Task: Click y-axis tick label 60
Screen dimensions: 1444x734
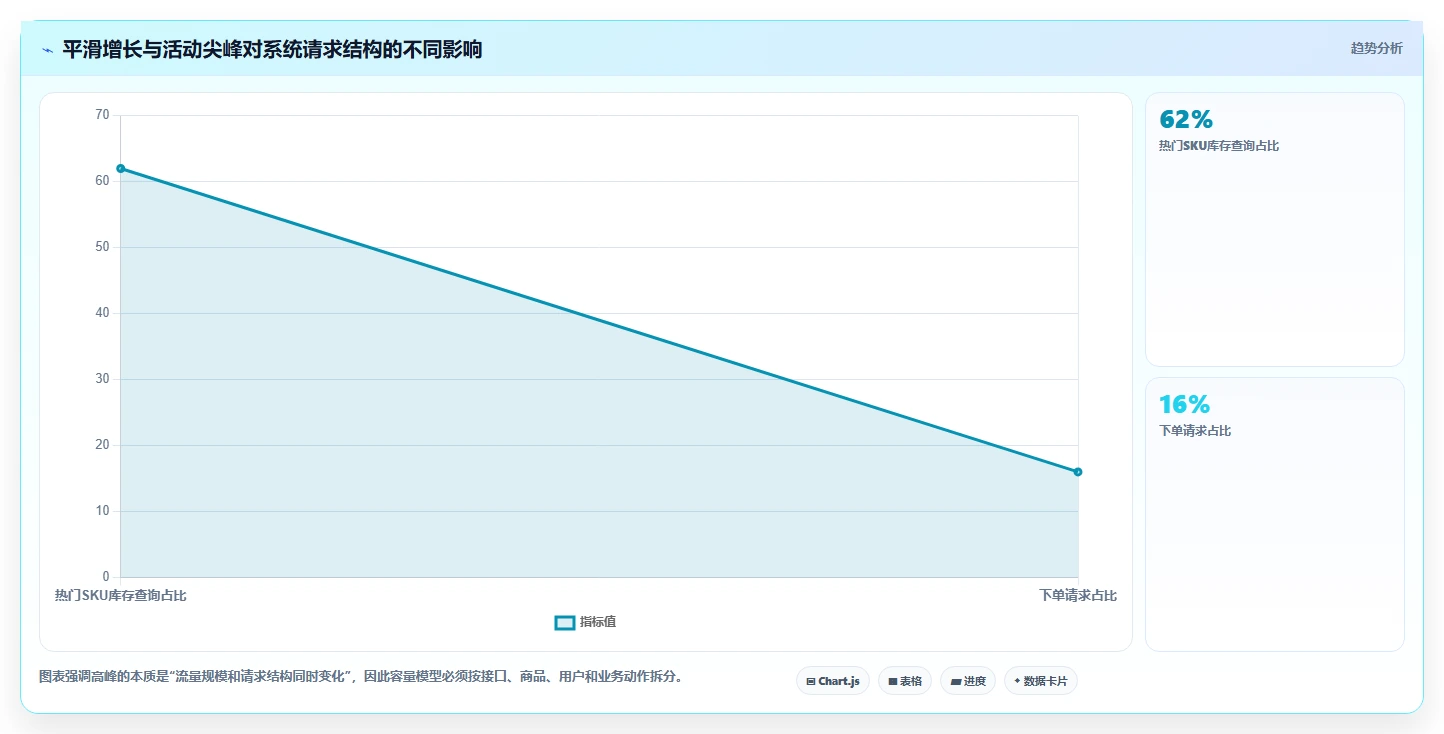Action: click(102, 181)
